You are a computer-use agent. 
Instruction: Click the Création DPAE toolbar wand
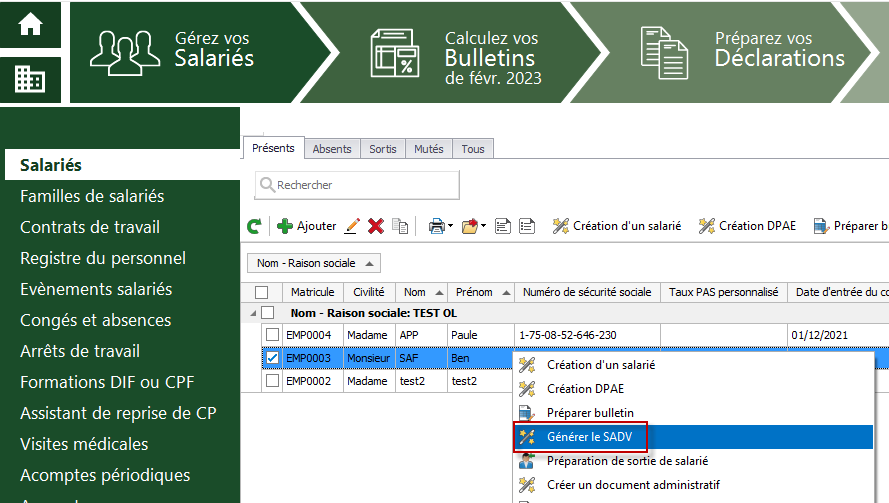[x=747, y=226]
